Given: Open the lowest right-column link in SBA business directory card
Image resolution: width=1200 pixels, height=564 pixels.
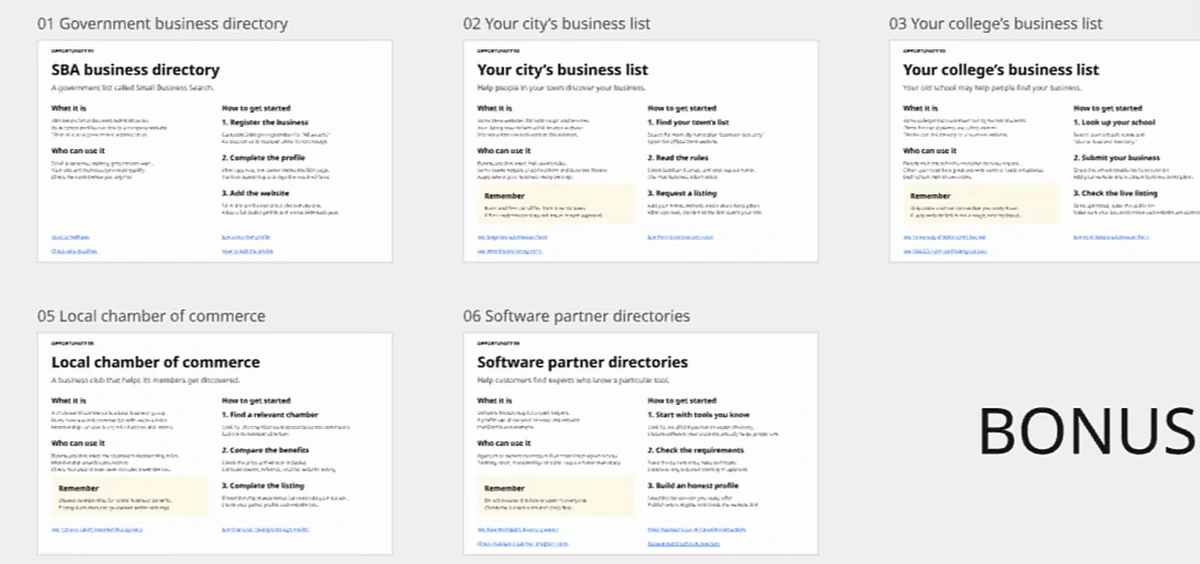Looking at the screenshot, I should click(247, 251).
